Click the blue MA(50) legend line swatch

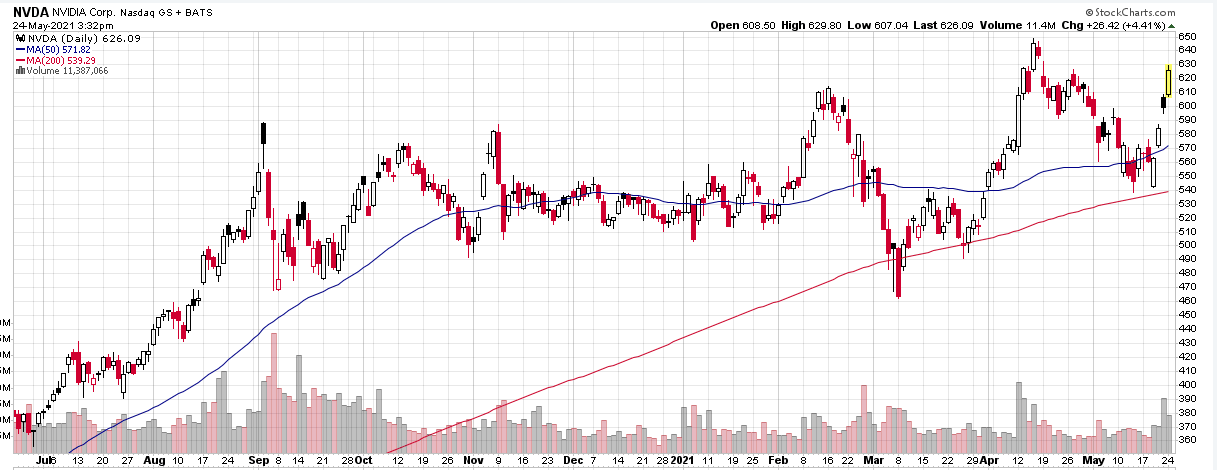point(19,49)
